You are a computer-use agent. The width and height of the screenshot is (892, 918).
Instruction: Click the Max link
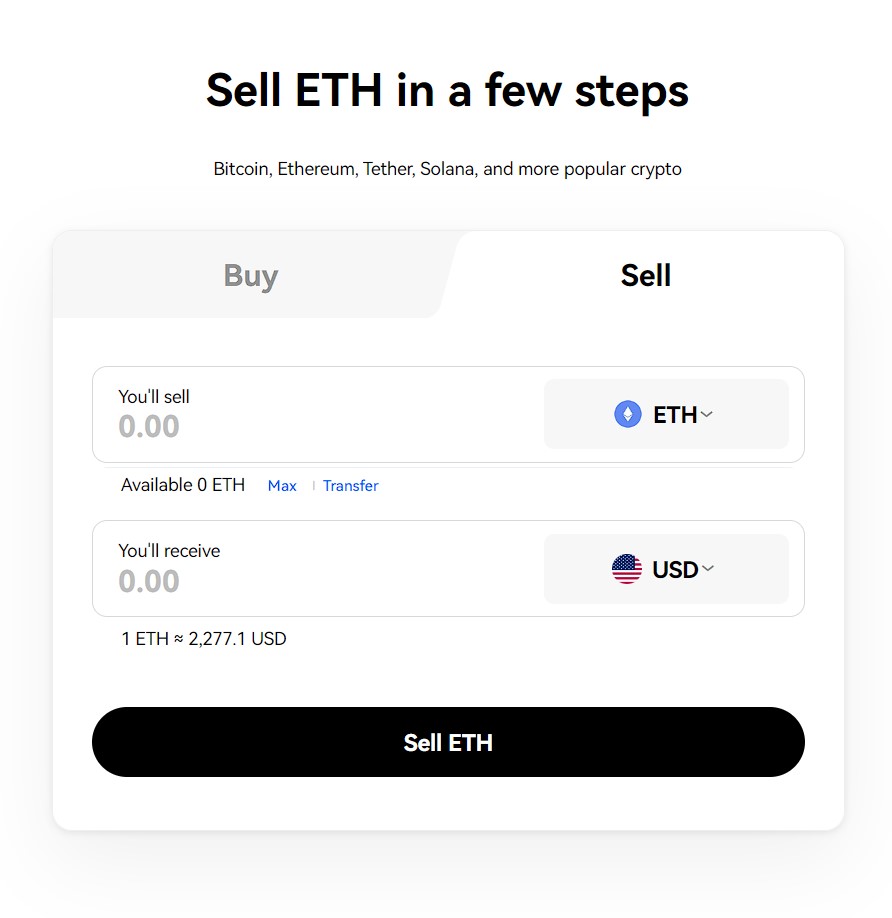point(282,486)
